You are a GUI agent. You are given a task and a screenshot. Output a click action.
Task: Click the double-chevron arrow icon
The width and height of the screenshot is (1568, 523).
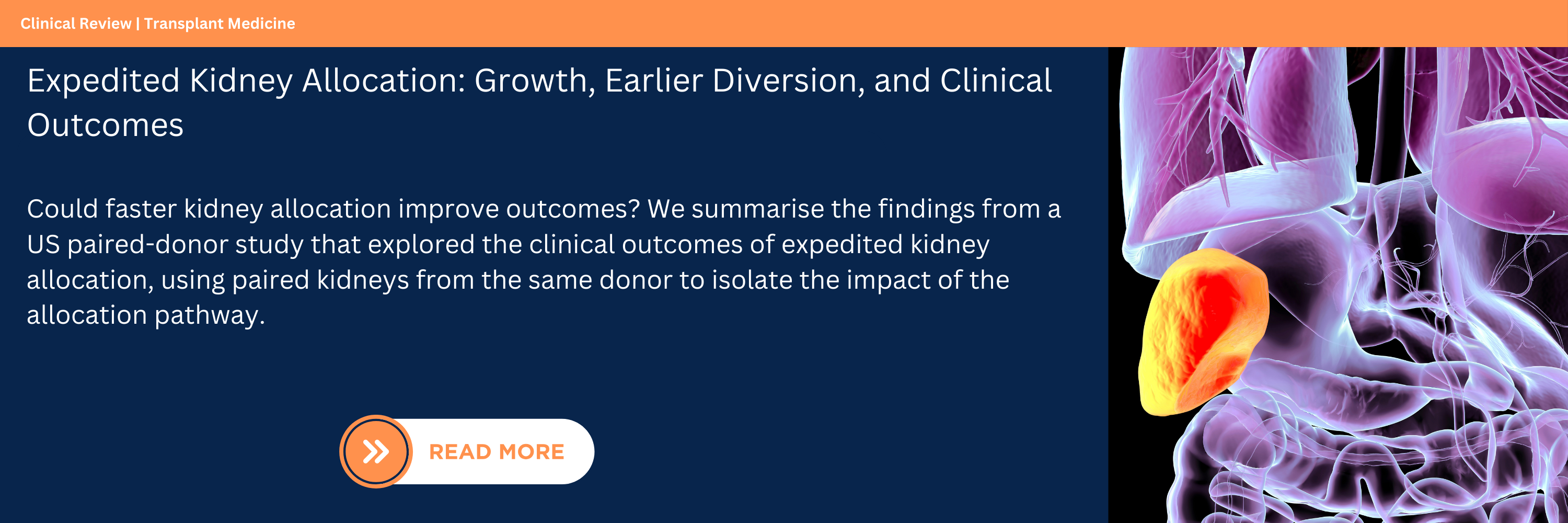click(376, 452)
